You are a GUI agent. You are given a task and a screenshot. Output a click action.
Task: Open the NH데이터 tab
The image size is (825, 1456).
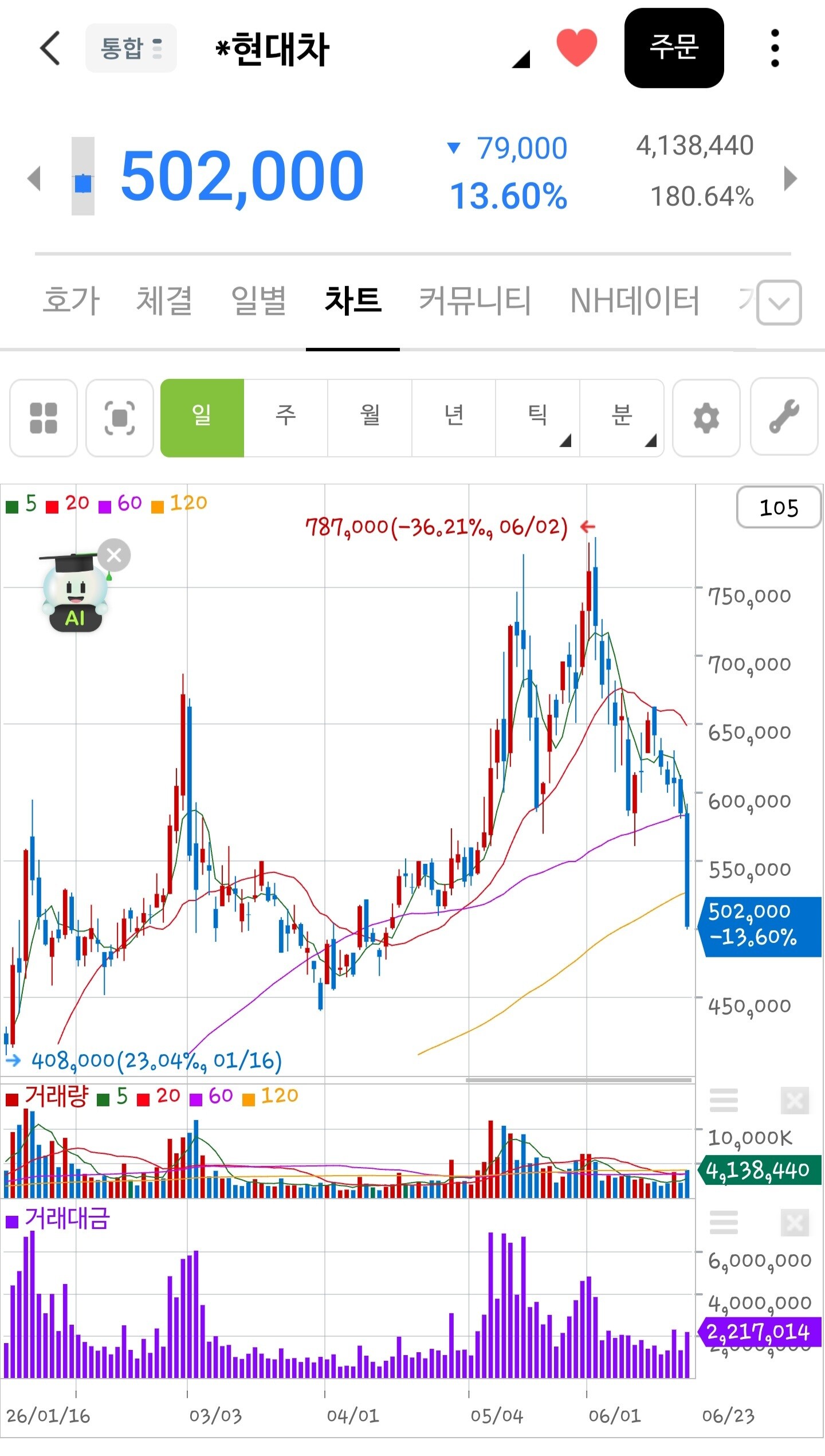[635, 300]
